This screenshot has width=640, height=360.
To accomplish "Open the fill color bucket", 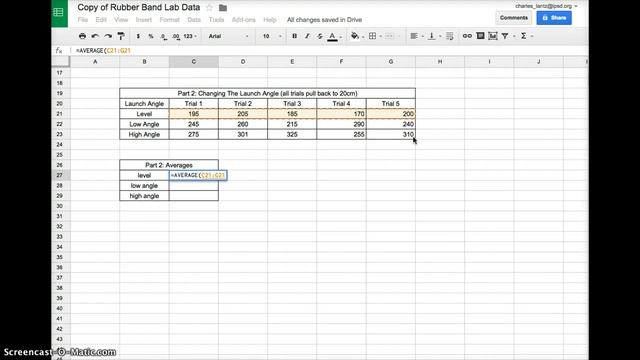I will (x=355, y=36).
